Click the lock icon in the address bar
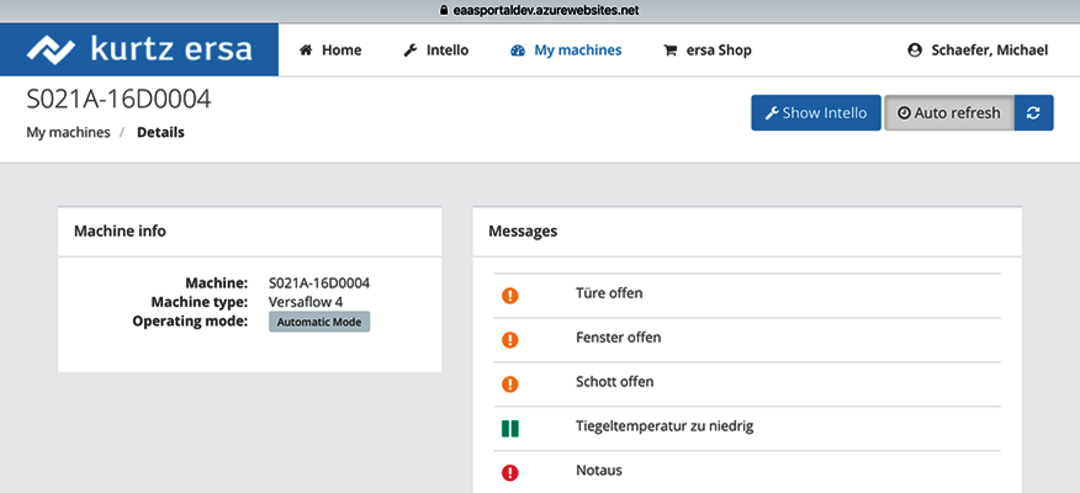The width and height of the screenshot is (1080, 493). (444, 11)
